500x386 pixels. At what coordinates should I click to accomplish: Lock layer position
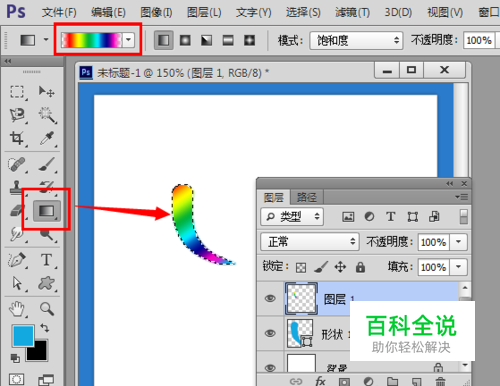[340, 267]
